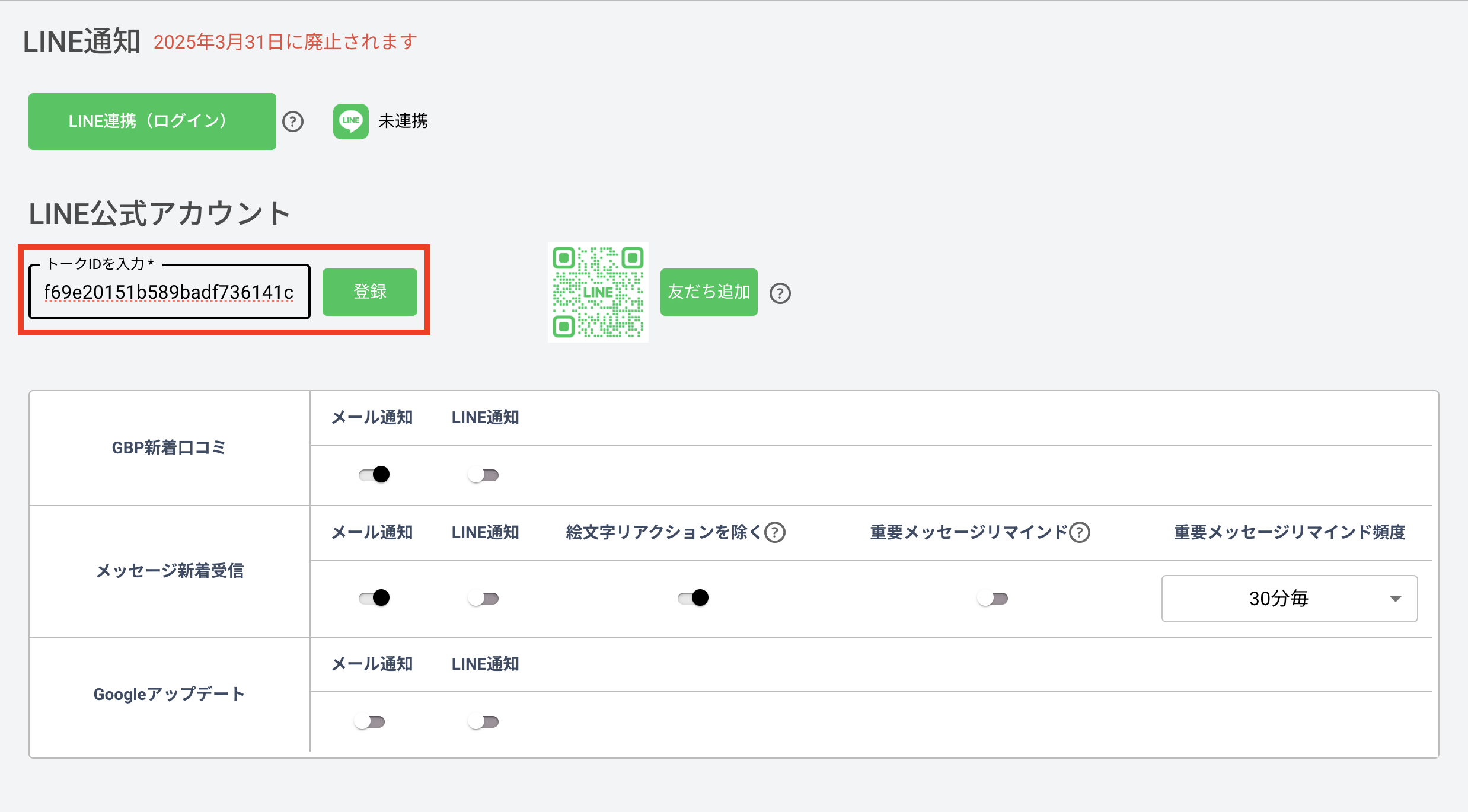Click help icon beside 友だち追加 button
Image resolution: width=1468 pixels, height=812 pixels.
coord(780,293)
